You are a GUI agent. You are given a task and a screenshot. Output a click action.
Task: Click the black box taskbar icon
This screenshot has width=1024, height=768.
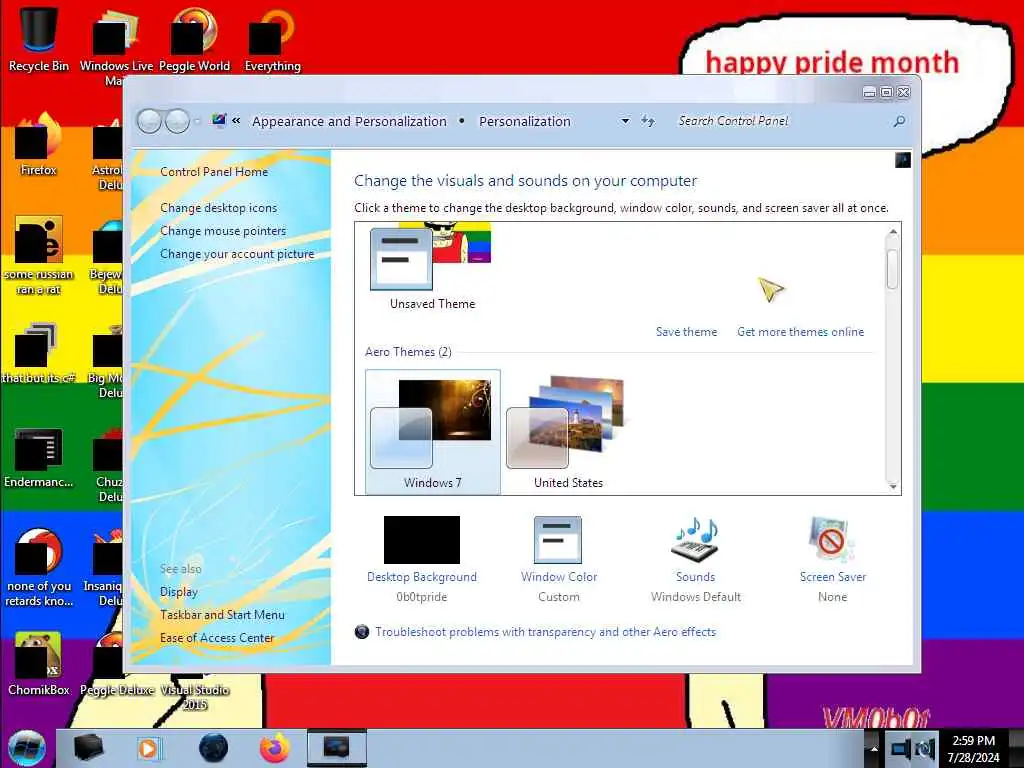(x=88, y=748)
